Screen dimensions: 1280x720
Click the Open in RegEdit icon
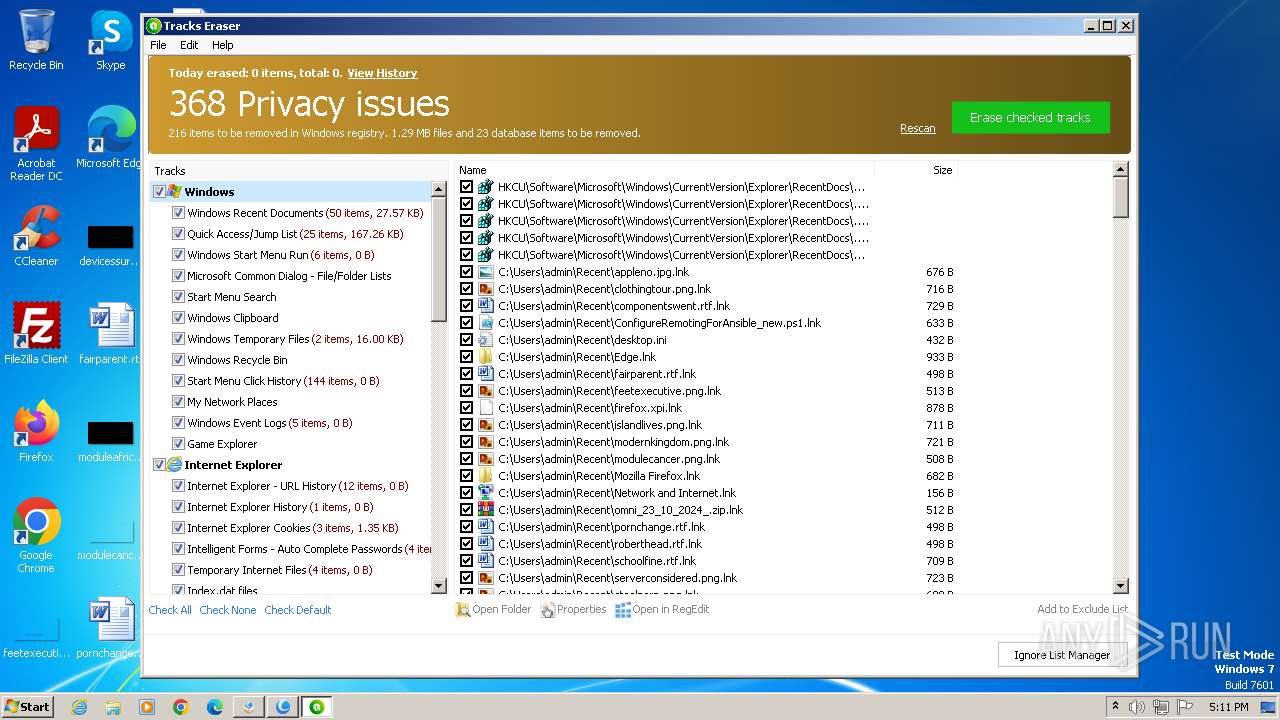point(623,610)
